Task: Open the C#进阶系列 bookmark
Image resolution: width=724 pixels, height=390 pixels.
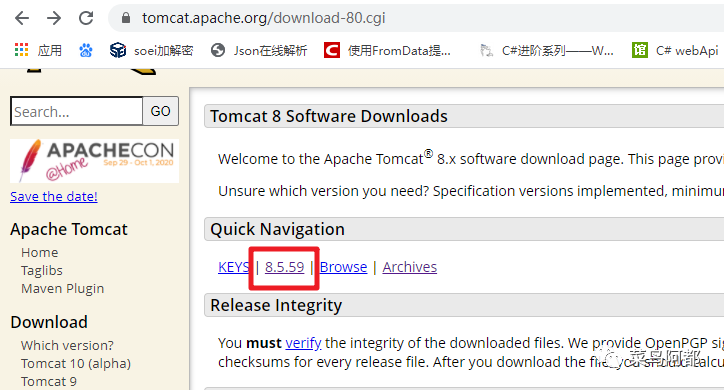Action: pos(547,50)
